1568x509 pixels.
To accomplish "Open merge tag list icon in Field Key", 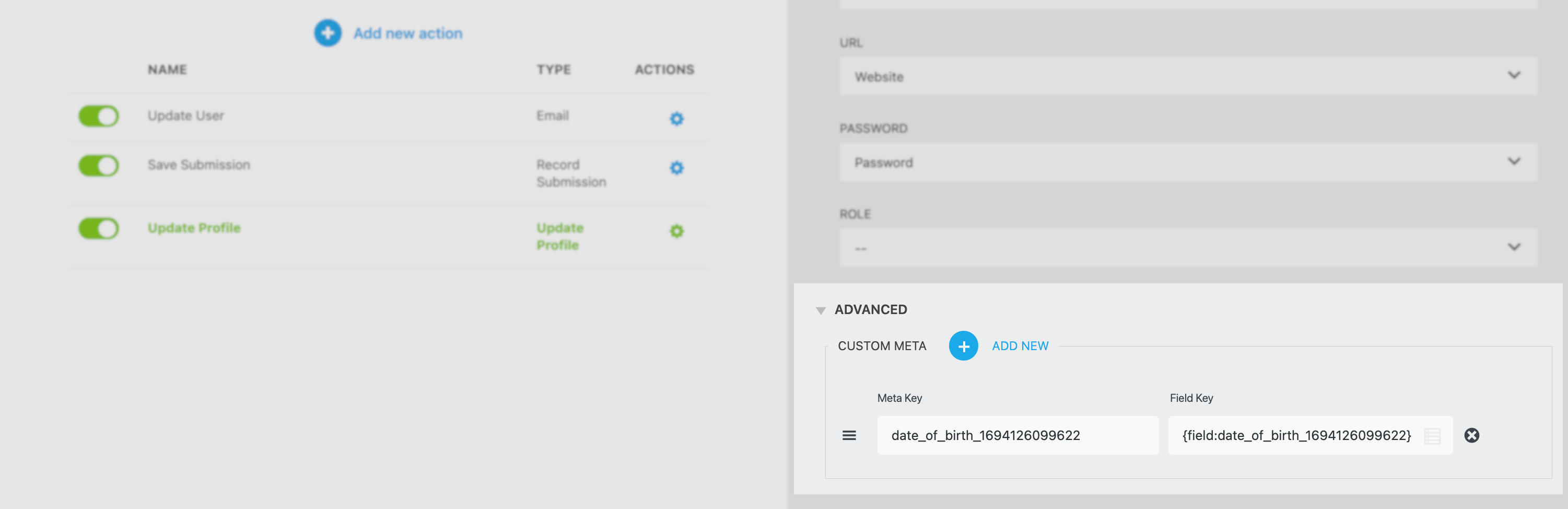I will point(1432,436).
